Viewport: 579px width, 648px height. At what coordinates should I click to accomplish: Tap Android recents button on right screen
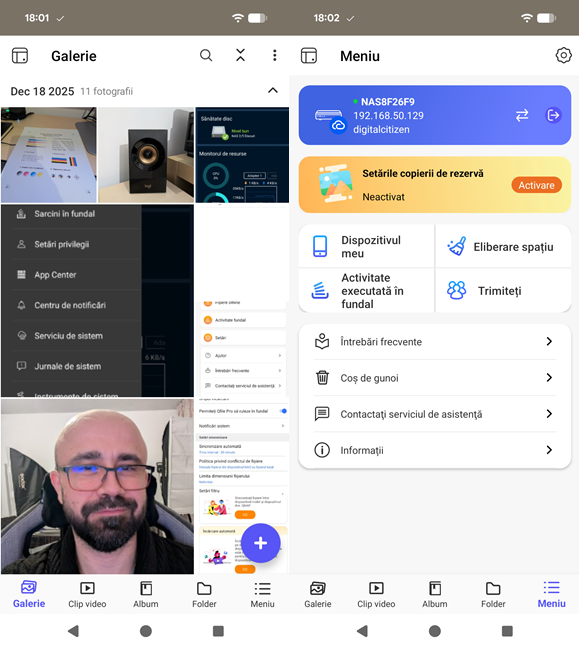pos(507,631)
